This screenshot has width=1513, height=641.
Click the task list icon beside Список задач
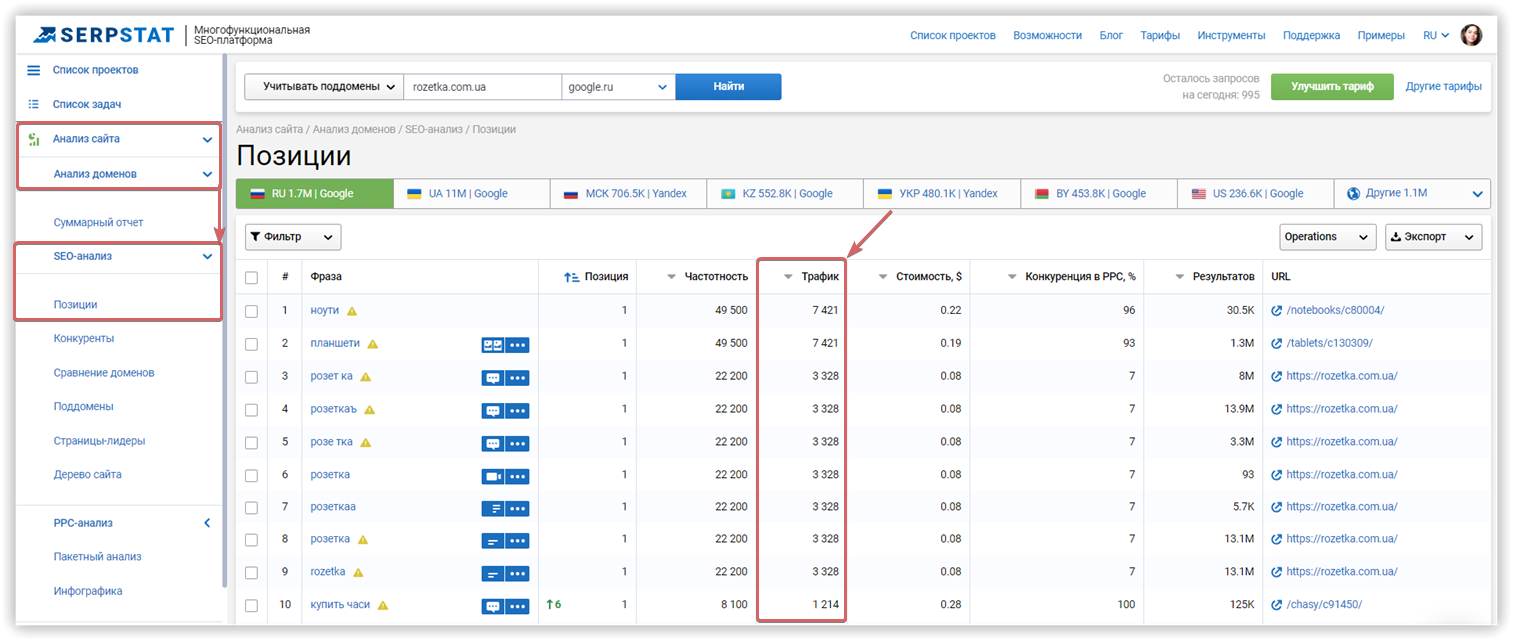click(33, 104)
